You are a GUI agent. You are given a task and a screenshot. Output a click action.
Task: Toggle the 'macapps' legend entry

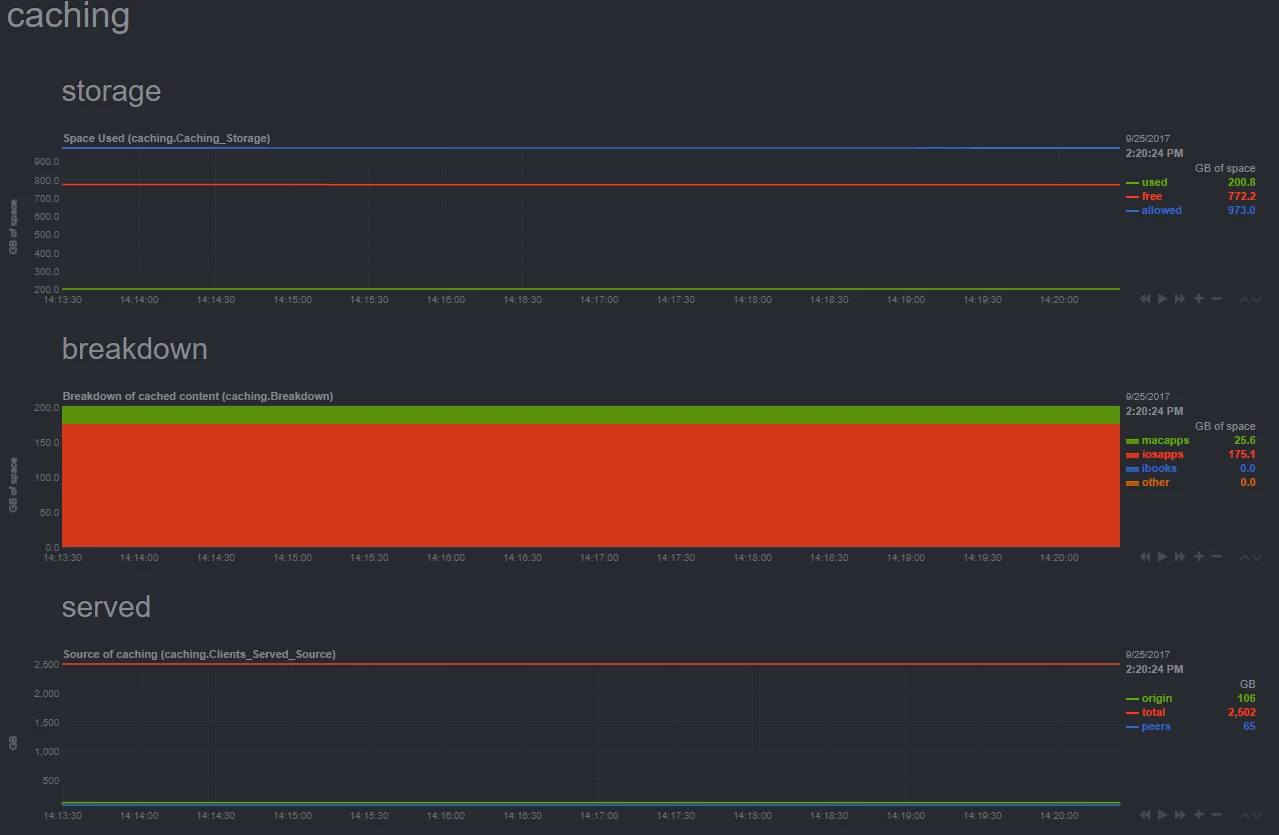(1165, 441)
